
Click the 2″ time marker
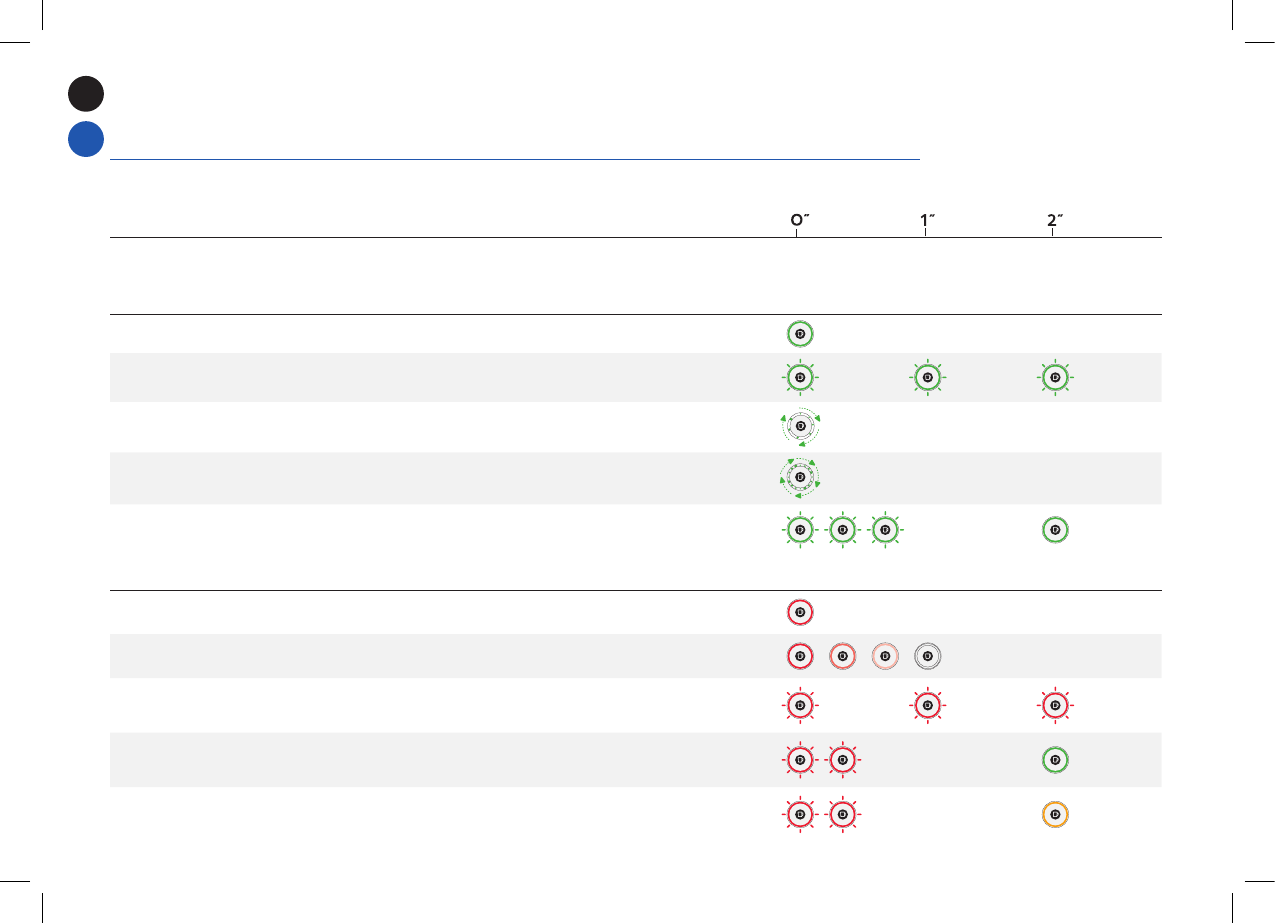(x=1054, y=222)
